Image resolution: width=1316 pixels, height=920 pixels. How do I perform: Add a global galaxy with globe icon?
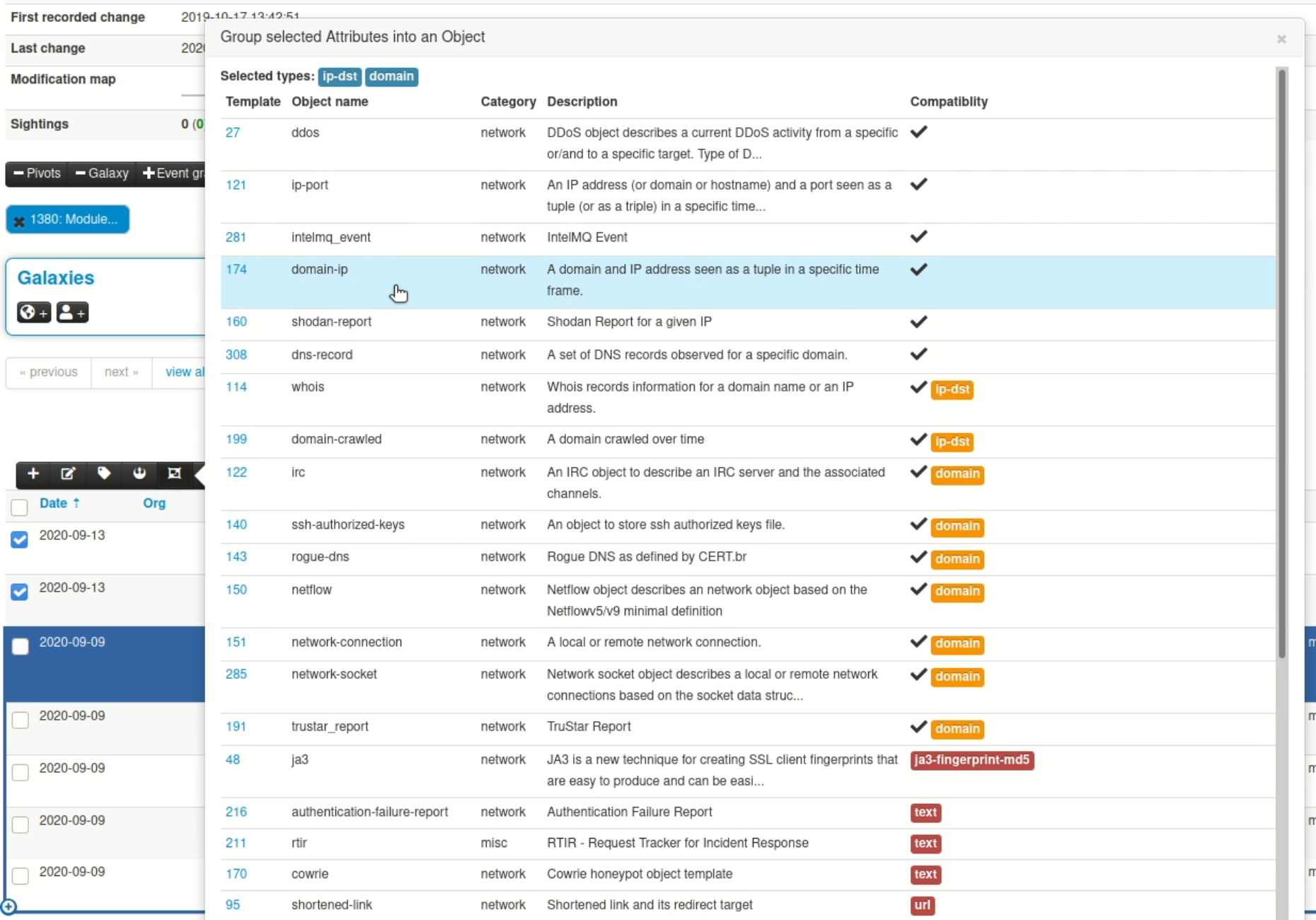(x=33, y=312)
